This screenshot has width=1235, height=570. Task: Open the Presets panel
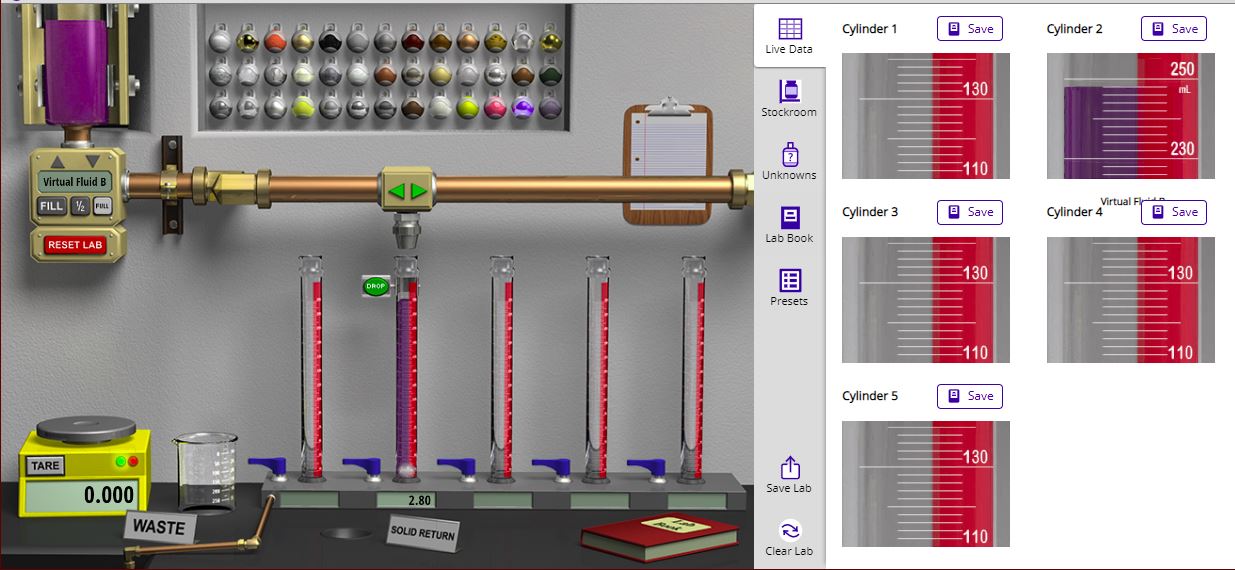pyautogui.click(x=789, y=288)
